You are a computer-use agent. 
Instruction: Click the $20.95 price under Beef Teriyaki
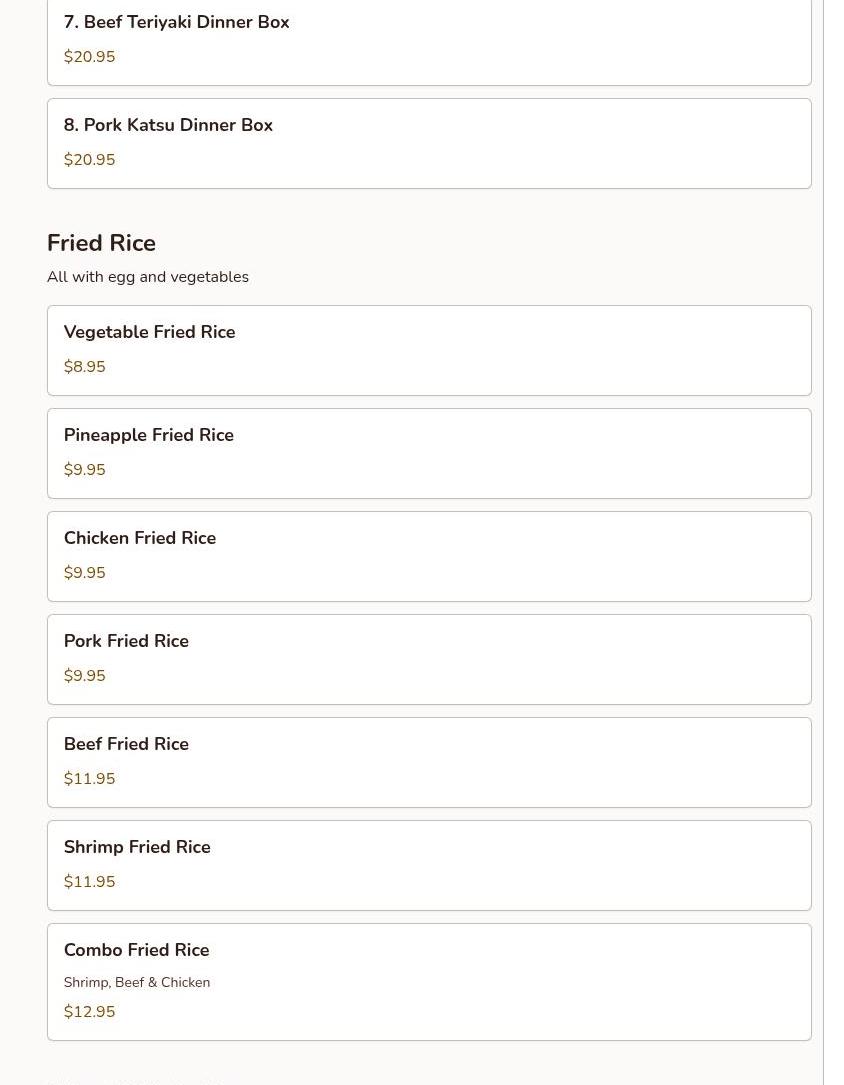(x=89, y=57)
